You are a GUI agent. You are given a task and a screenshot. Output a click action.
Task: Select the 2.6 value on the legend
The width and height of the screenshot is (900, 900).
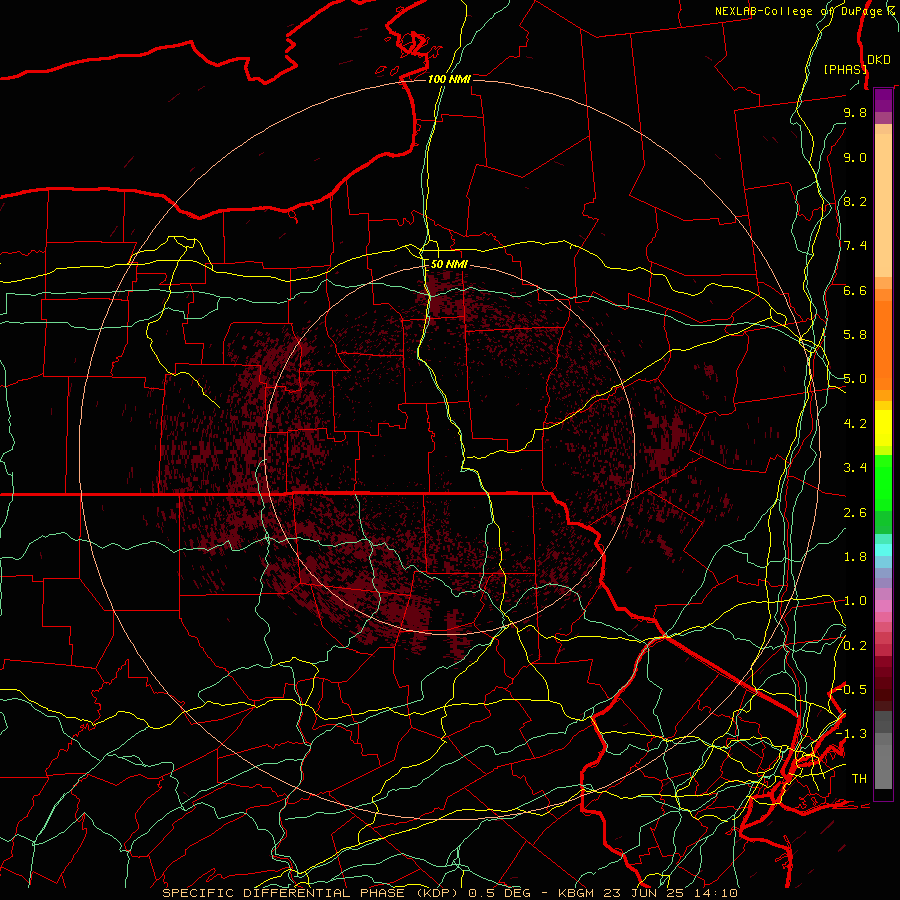click(855, 513)
